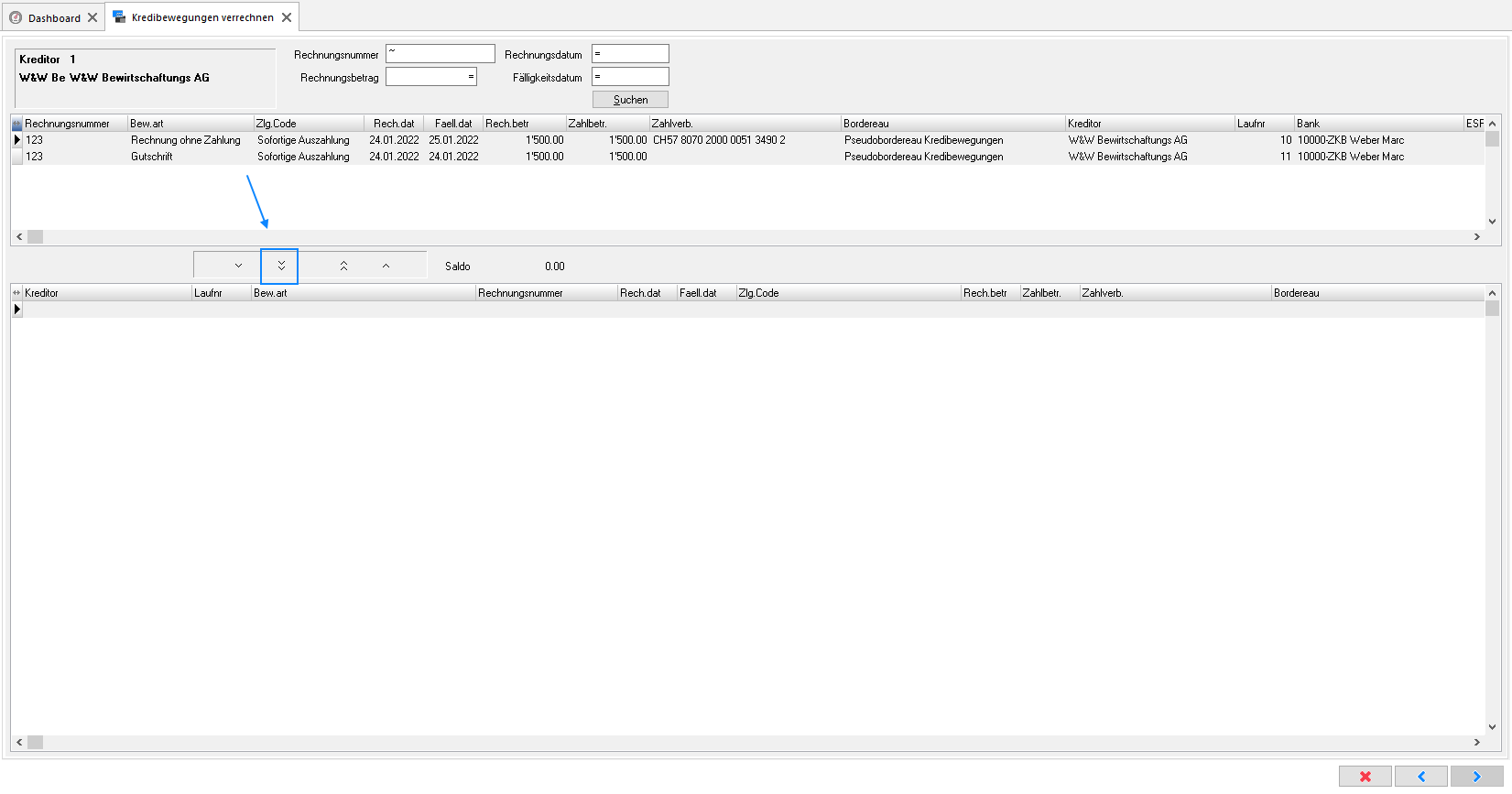Click the Bank column header

tap(1378, 124)
